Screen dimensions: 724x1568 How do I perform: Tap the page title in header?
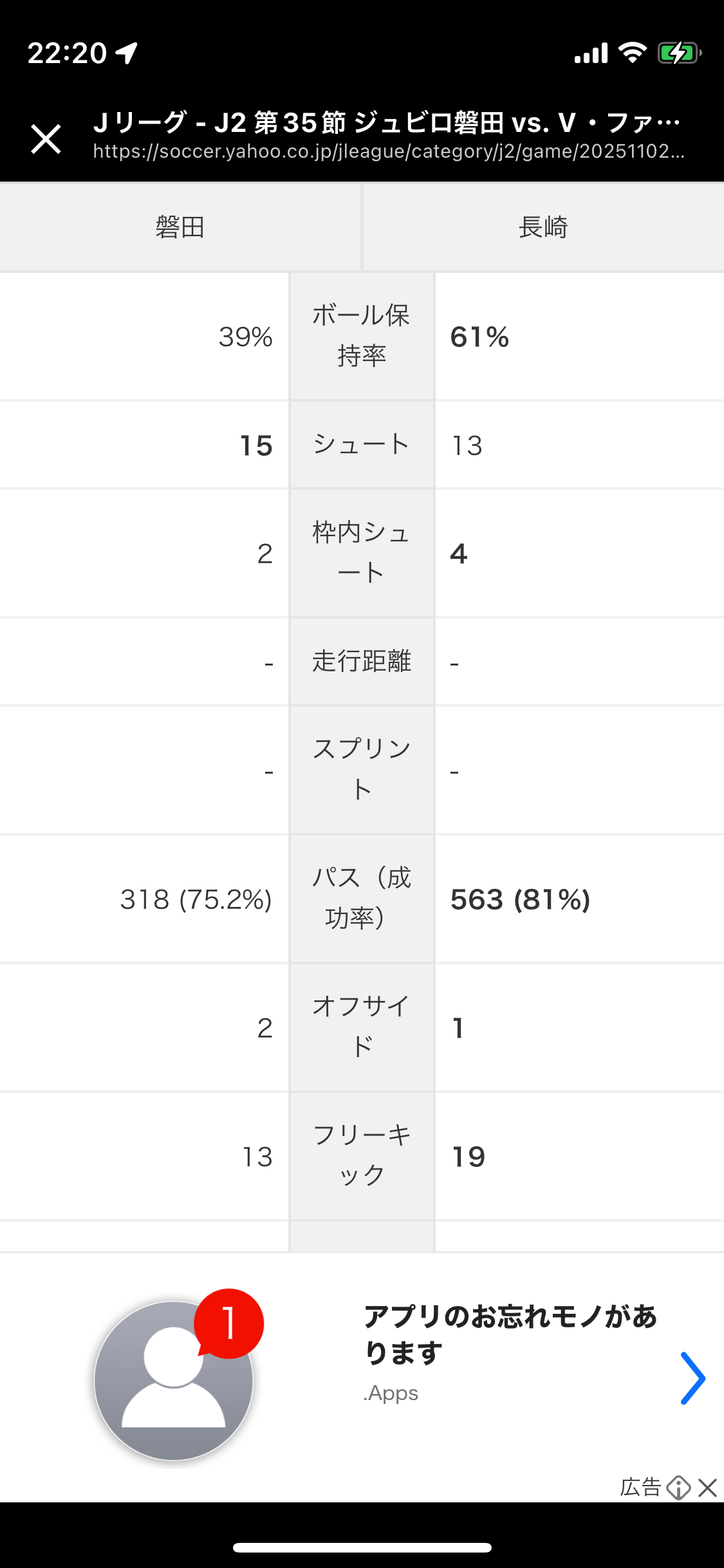coord(386,122)
